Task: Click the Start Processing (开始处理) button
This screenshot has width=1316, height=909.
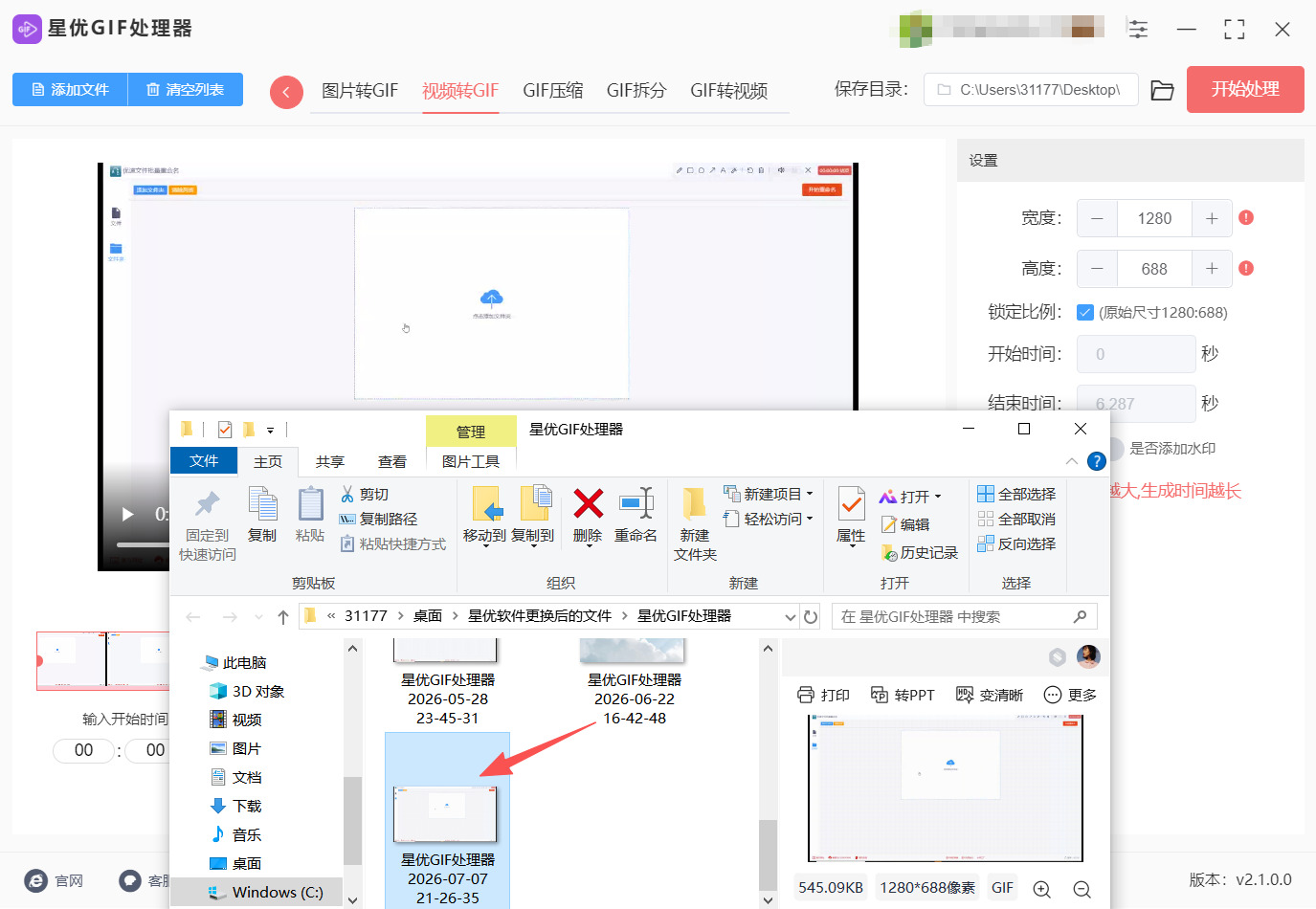Action: [x=1245, y=89]
